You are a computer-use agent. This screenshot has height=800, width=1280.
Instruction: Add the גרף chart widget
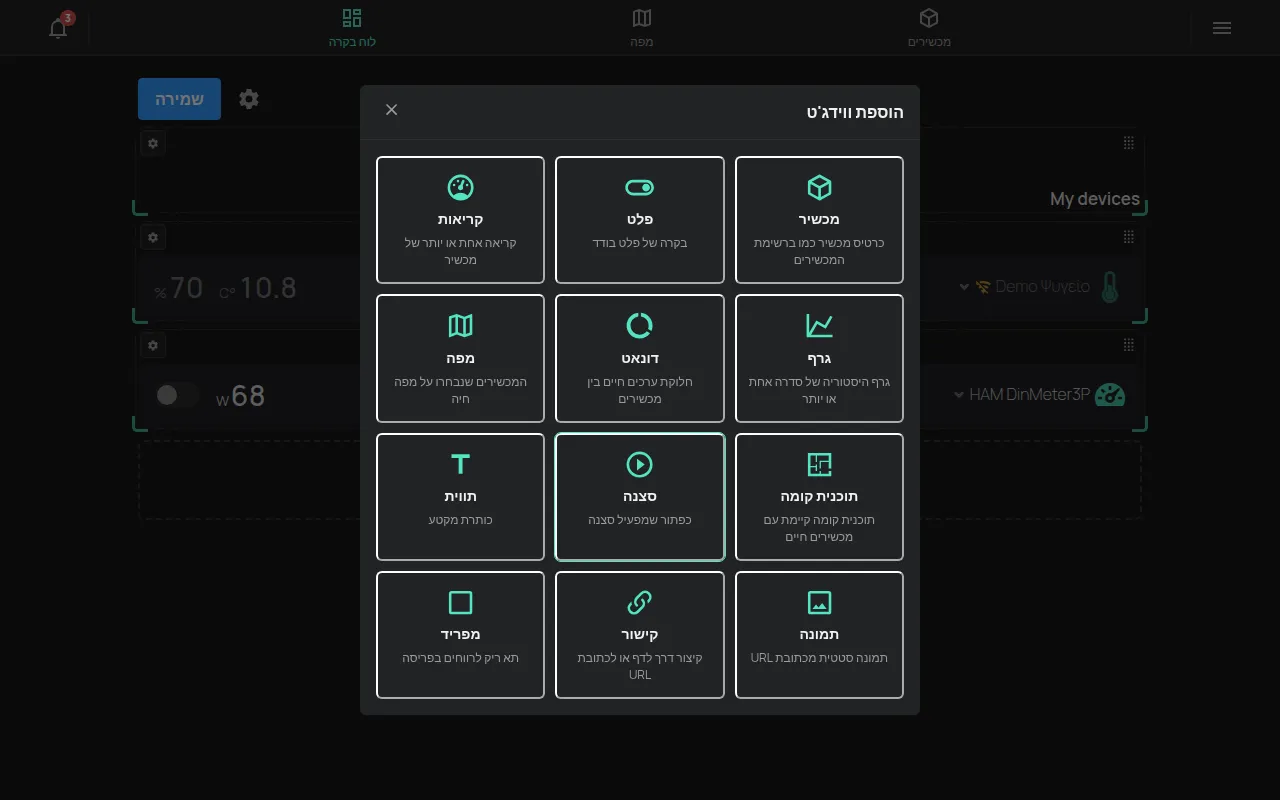click(819, 358)
